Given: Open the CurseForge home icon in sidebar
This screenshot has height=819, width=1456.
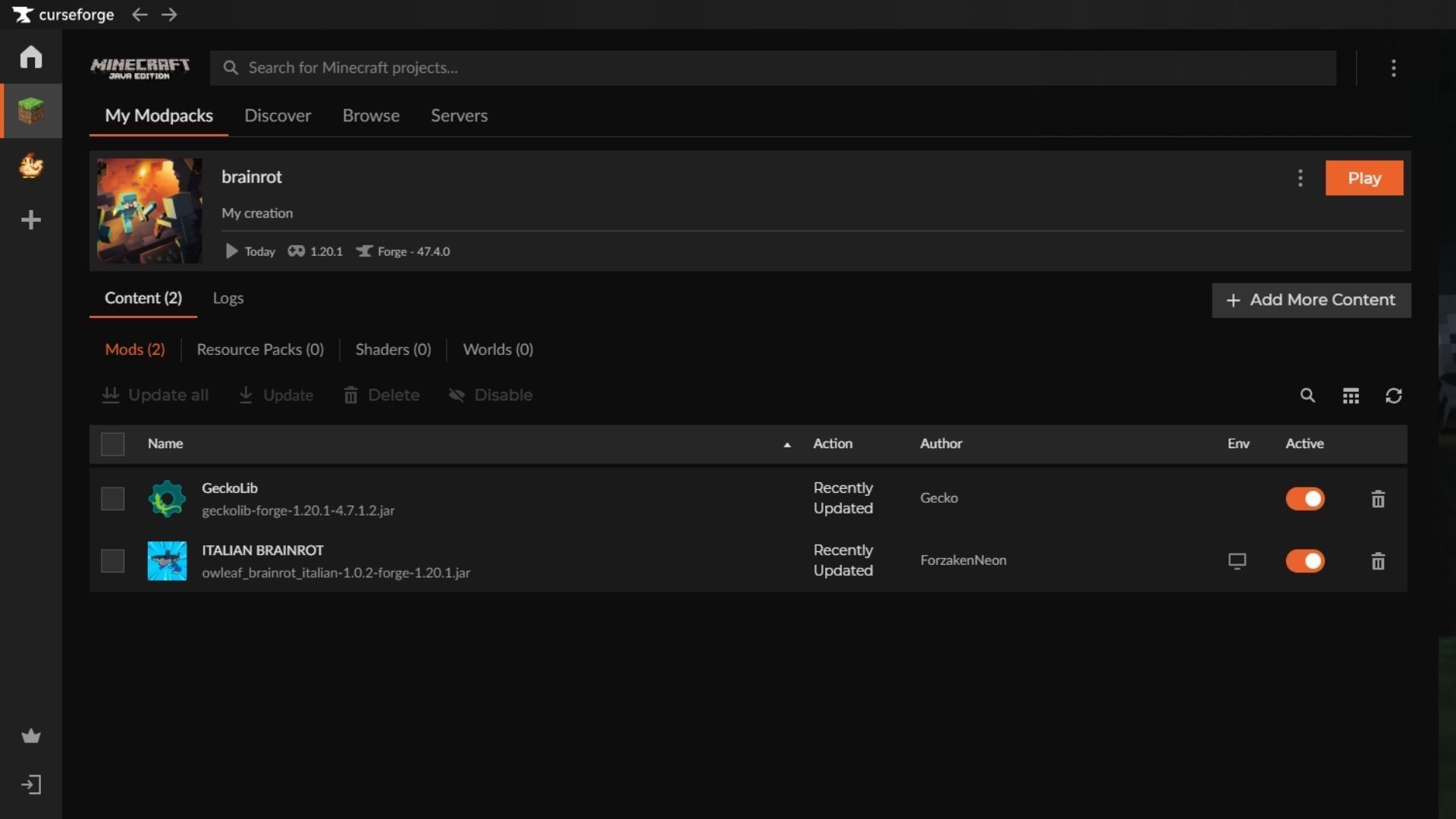Looking at the screenshot, I should [30, 57].
